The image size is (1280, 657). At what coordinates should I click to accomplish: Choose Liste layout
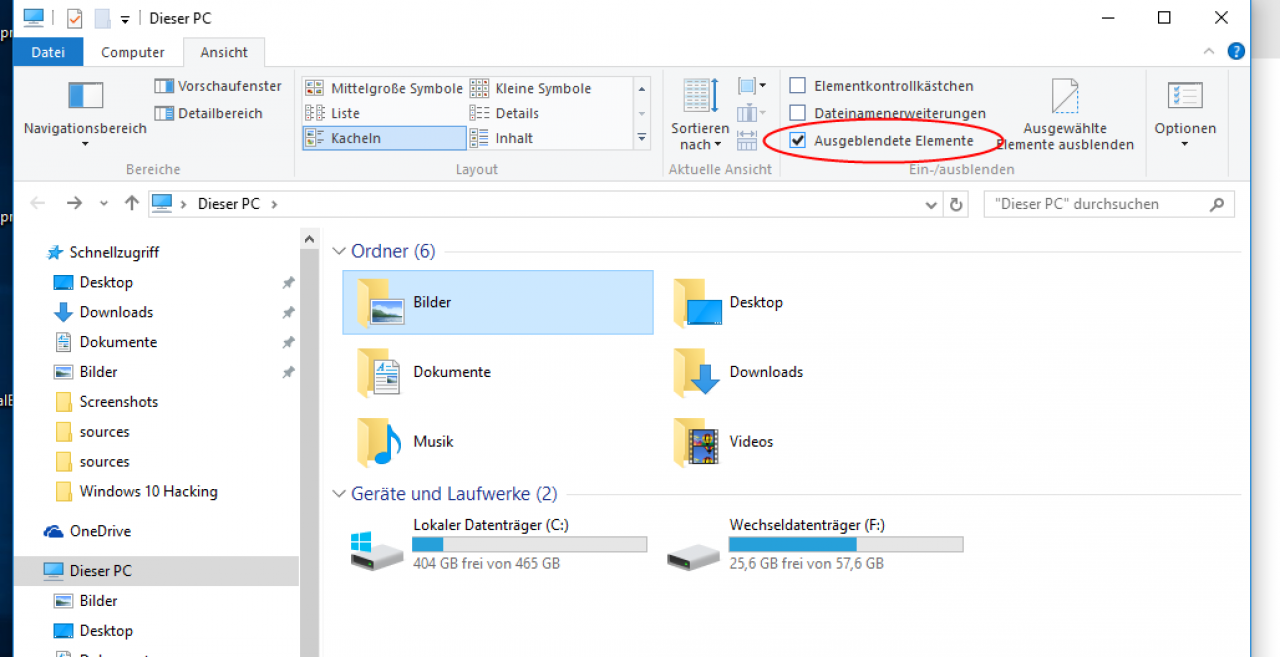(333, 113)
